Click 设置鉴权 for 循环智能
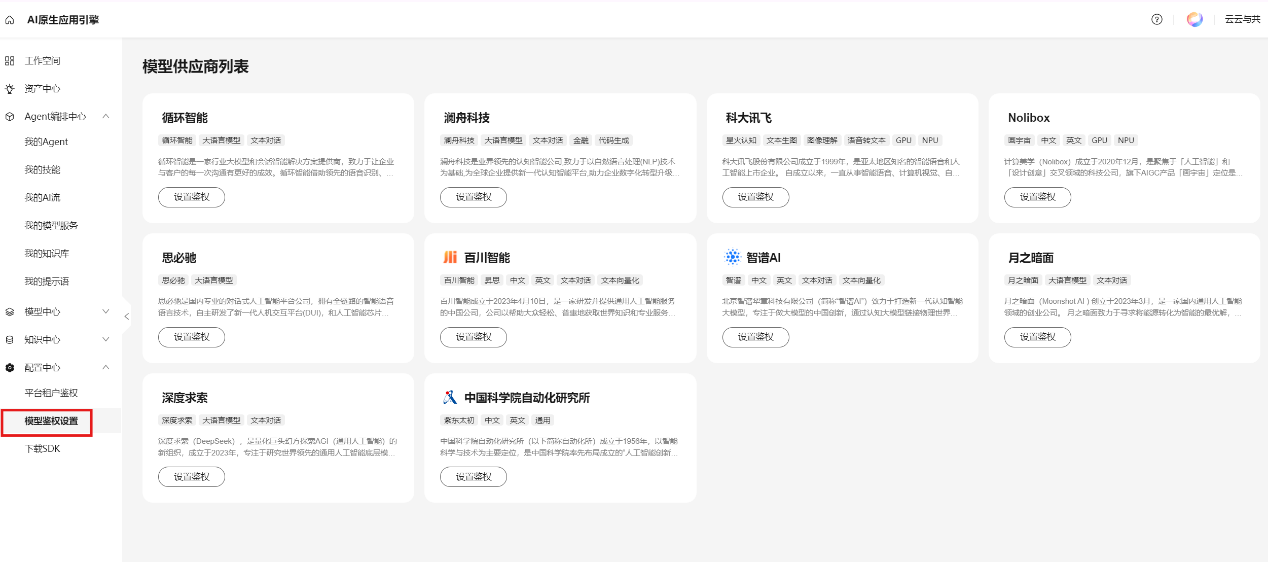Screen dimensions: 1268x562 click(191, 197)
